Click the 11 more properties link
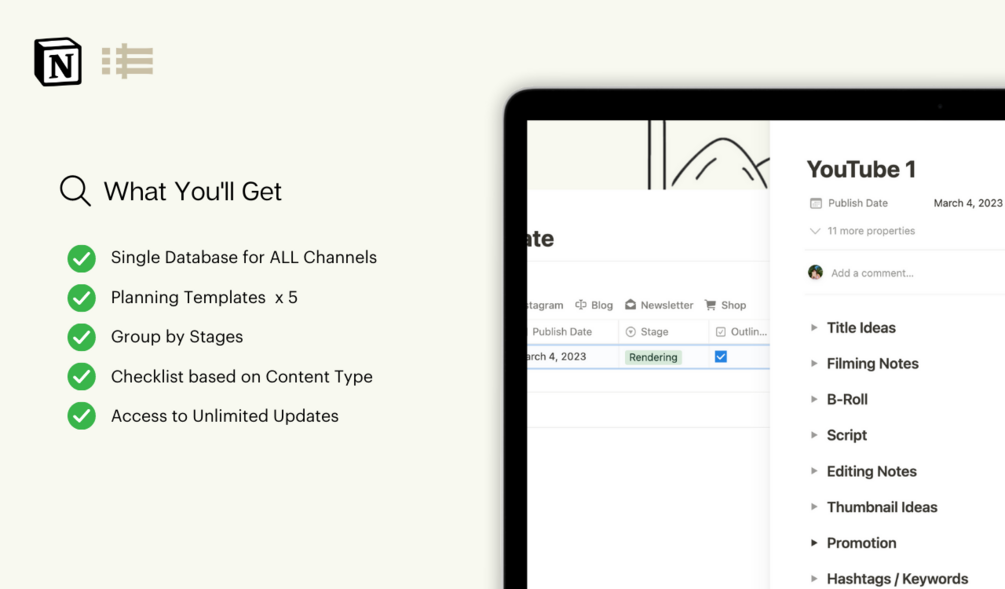The image size is (1005, 589). tap(871, 231)
